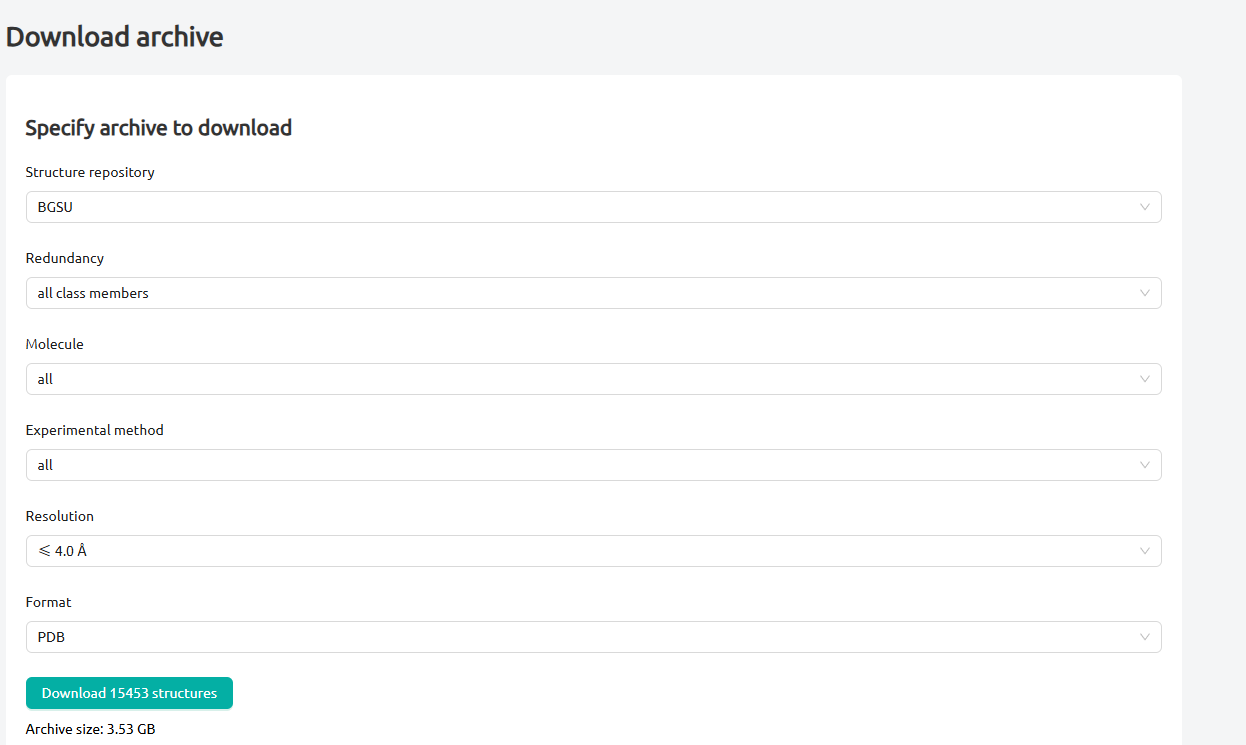Click the 'Experimental method' field label
1246x745 pixels.
(x=94, y=430)
